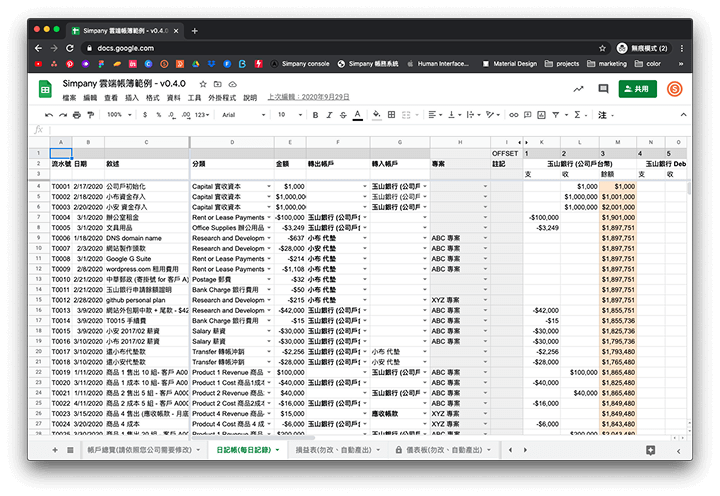Click the cloud save status icon
The height and width of the screenshot is (496, 720).
coord(232,84)
